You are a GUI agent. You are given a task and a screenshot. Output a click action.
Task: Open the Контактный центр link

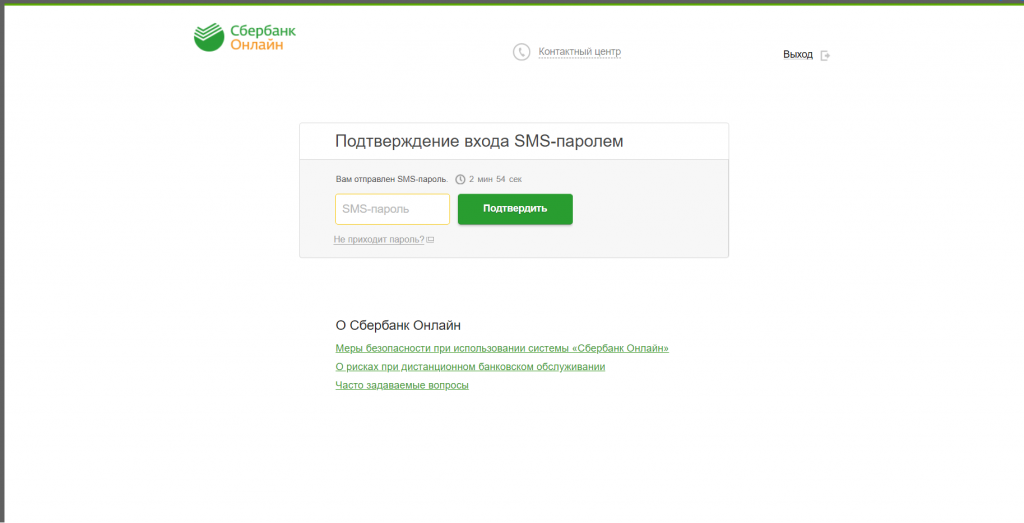tap(579, 52)
